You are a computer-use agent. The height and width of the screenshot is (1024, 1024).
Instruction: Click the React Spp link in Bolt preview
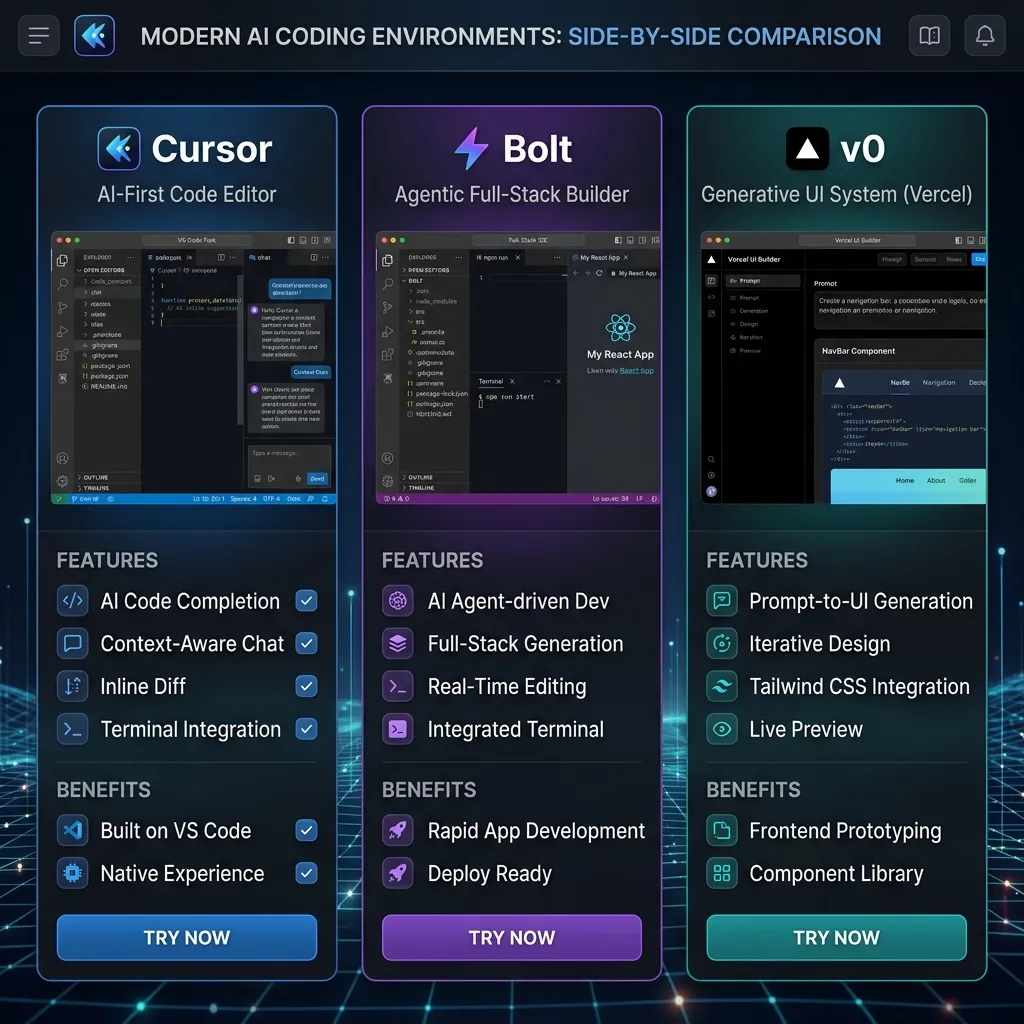coord(636,371)
